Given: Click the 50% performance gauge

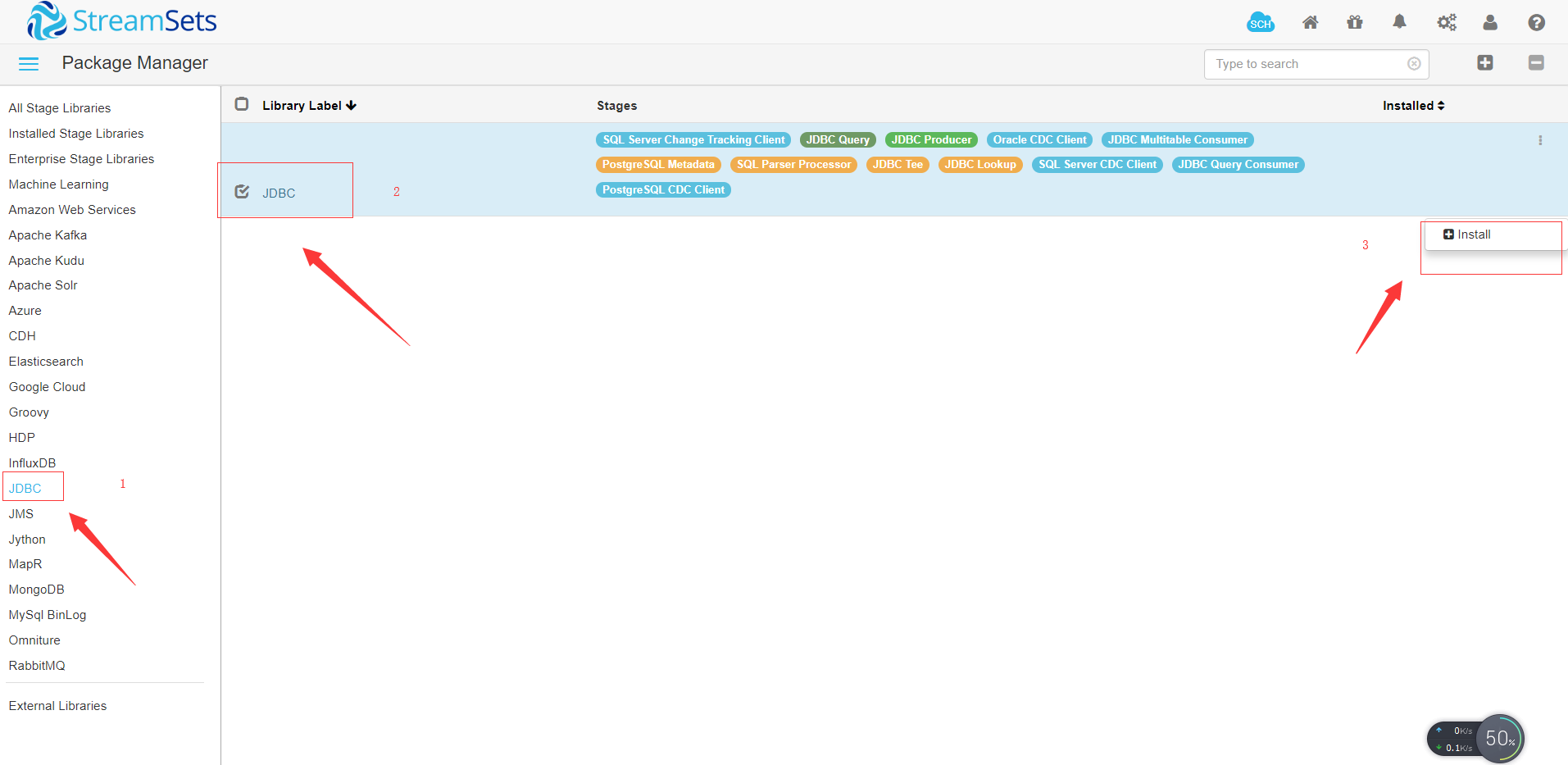Looking at the screenshot, I should (1500, 739).
